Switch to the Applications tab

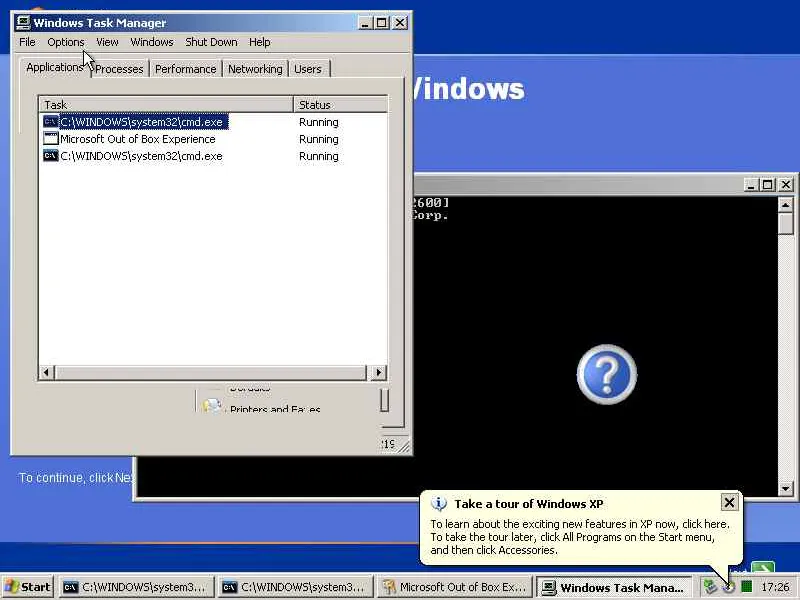click(55, 67)
